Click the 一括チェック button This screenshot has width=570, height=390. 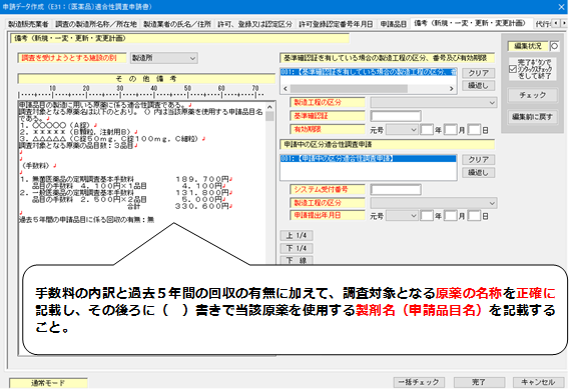(x=419, y=382)
